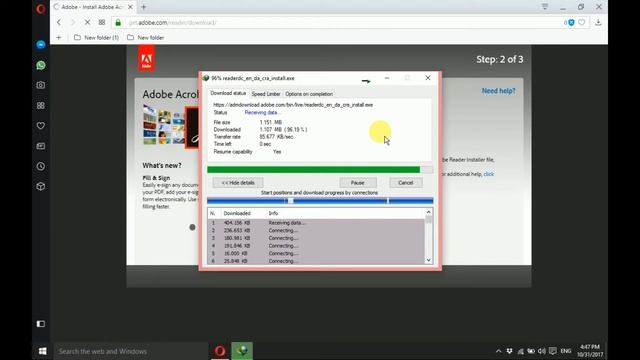
Task: Add bookmark with plus on bookmarks bar
Action: click(x=59, y=38)
